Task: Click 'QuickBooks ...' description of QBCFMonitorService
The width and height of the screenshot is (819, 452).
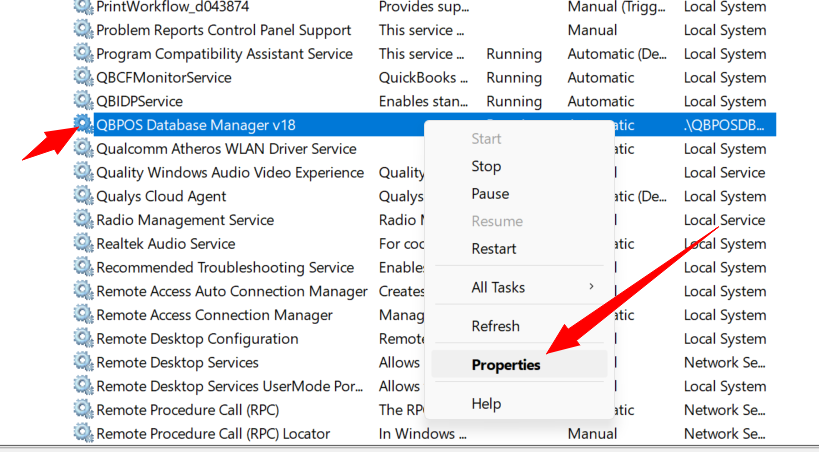Action: tap(423, 78)
